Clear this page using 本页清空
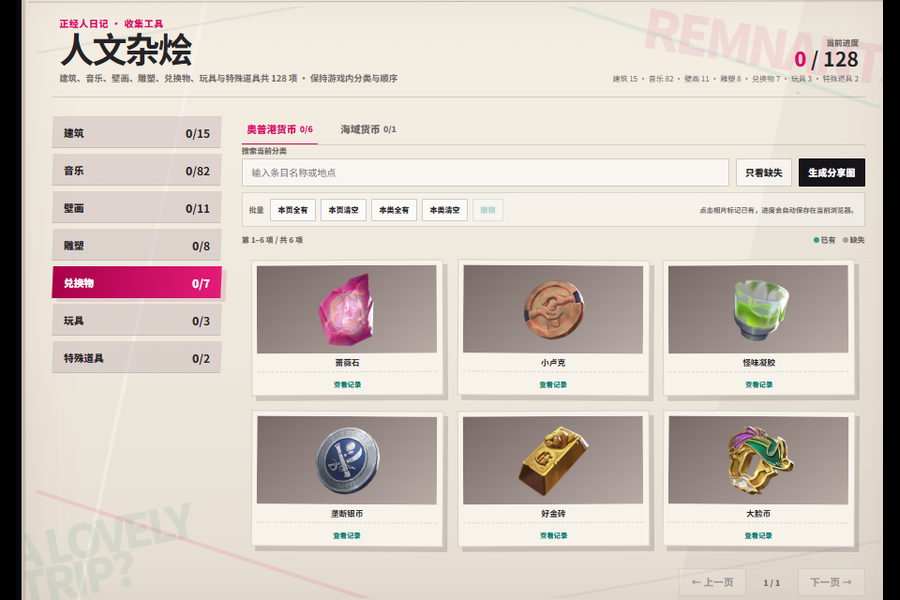This screenshot has width=900, height=600. coord(343,210)
